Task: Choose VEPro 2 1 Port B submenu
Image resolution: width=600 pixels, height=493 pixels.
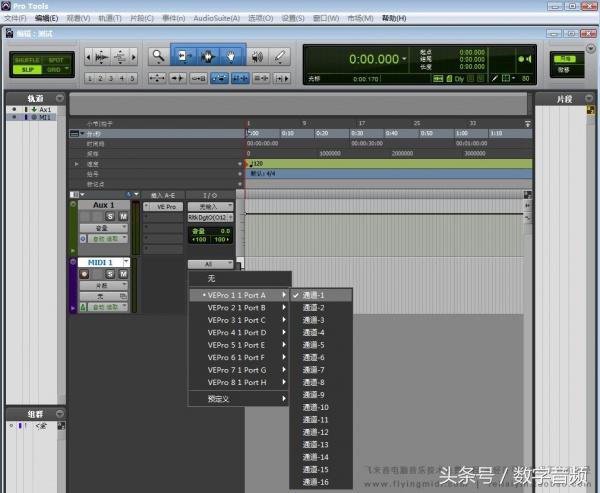Action: pyautogui.click(x=240, y=308)
